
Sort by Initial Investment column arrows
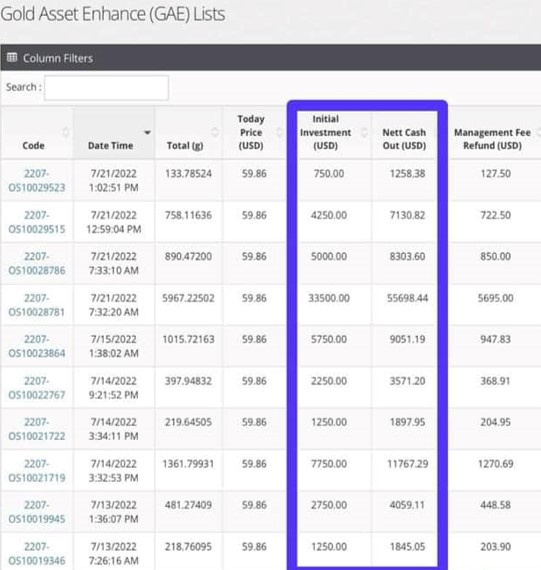click(364, 132)
